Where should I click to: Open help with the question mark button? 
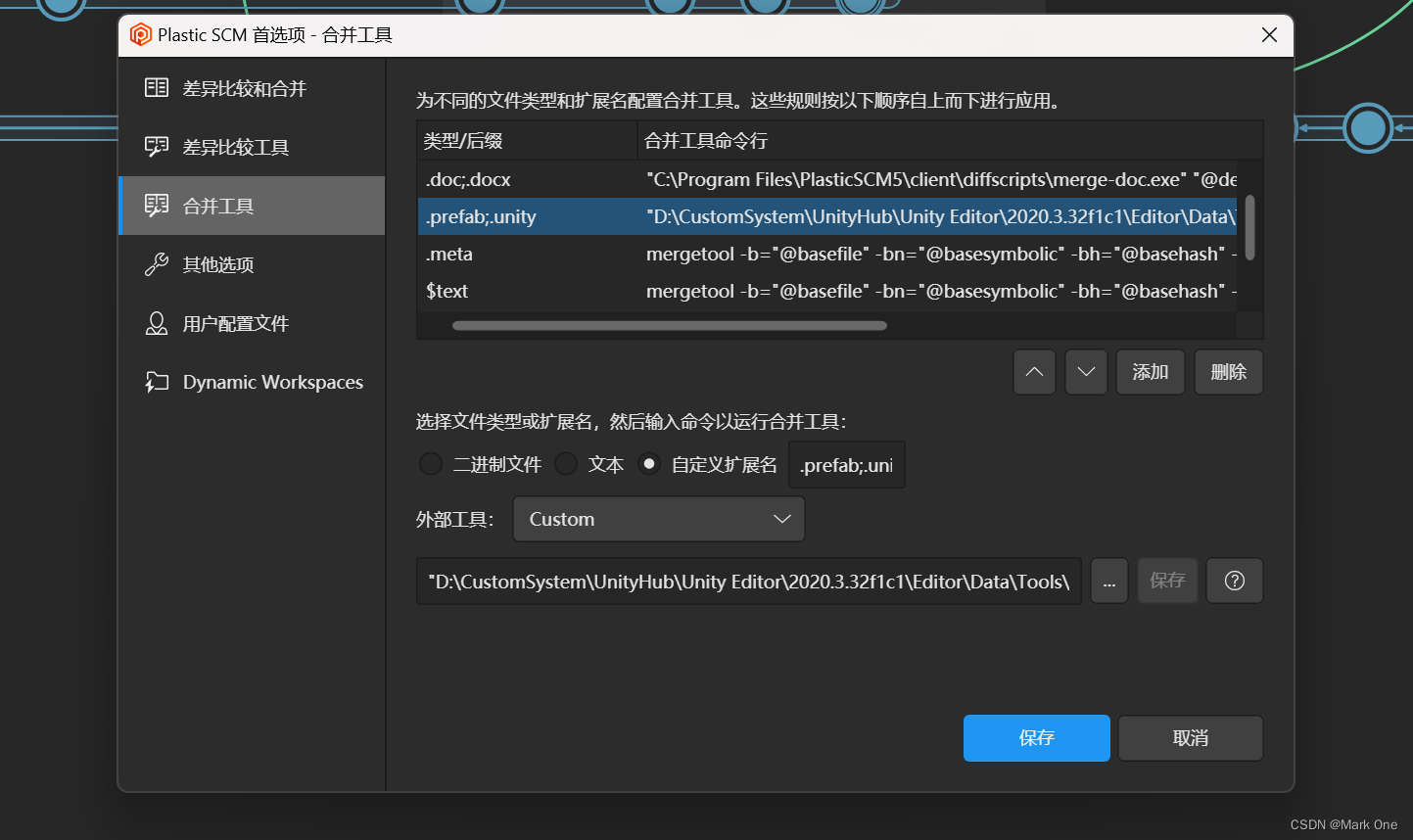click(x=1235, y=581)
